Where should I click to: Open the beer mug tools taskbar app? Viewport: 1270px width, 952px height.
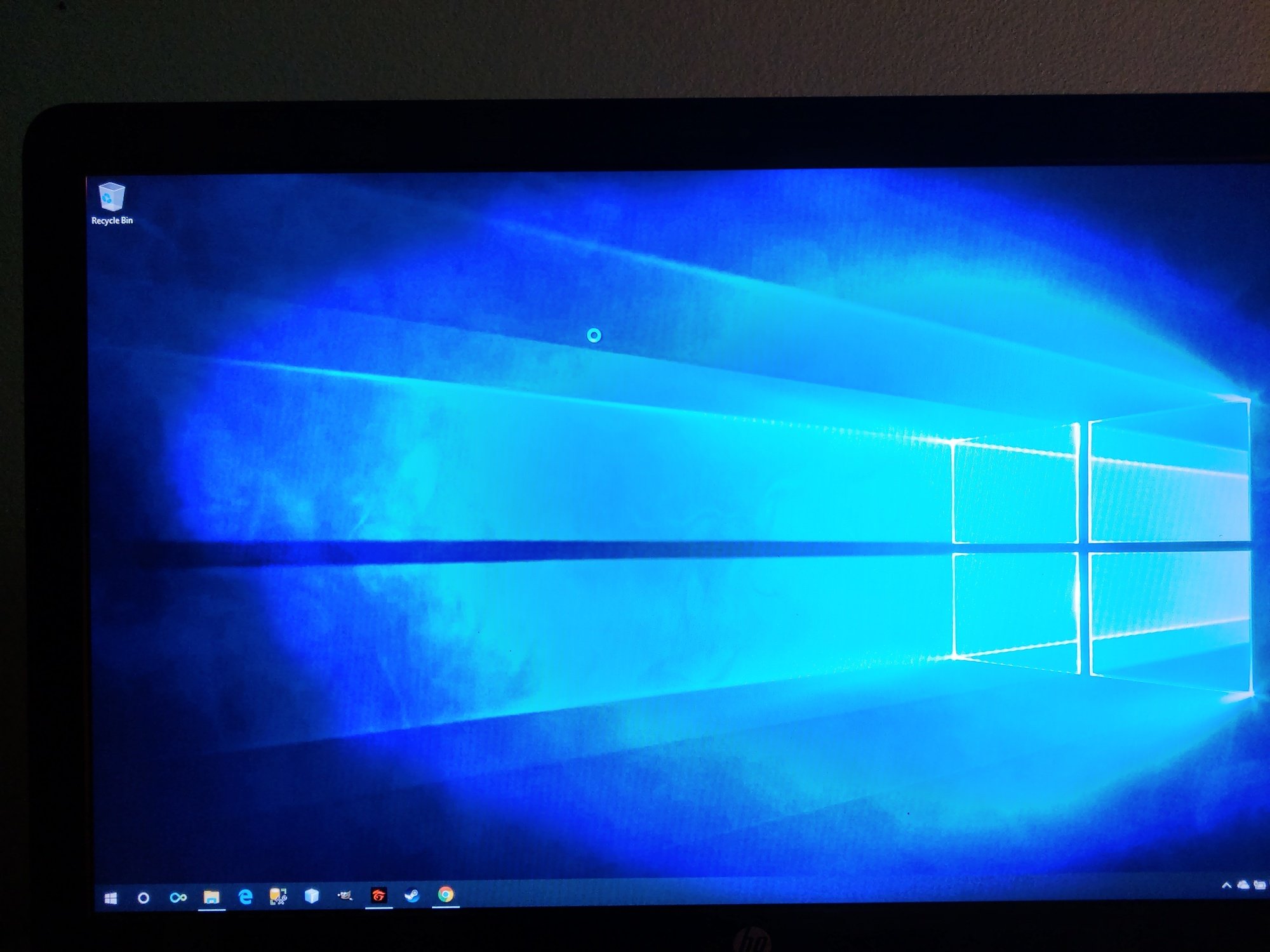(x=278, y=896)
